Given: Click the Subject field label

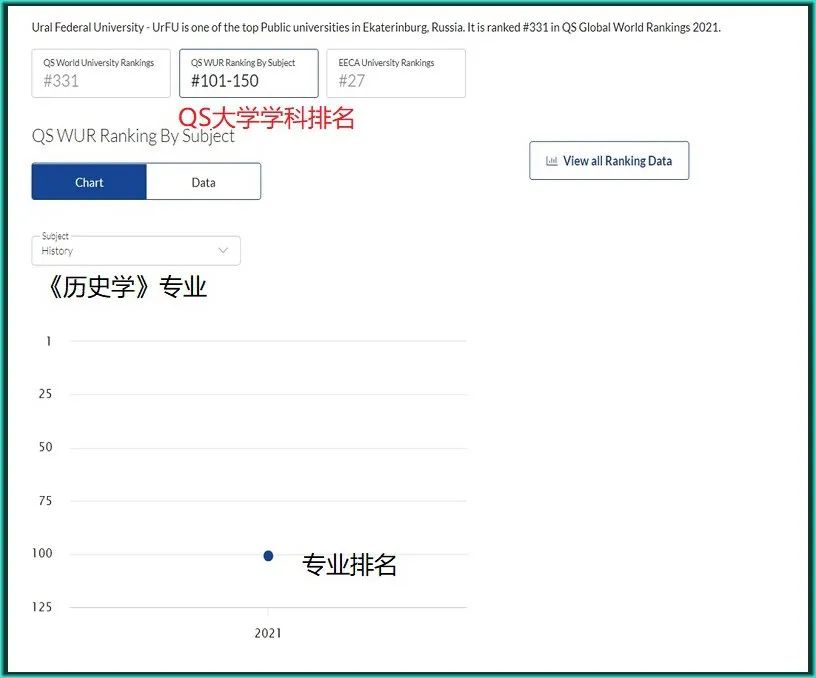Looking at the screenshot, I should click(x=53, y=237).
